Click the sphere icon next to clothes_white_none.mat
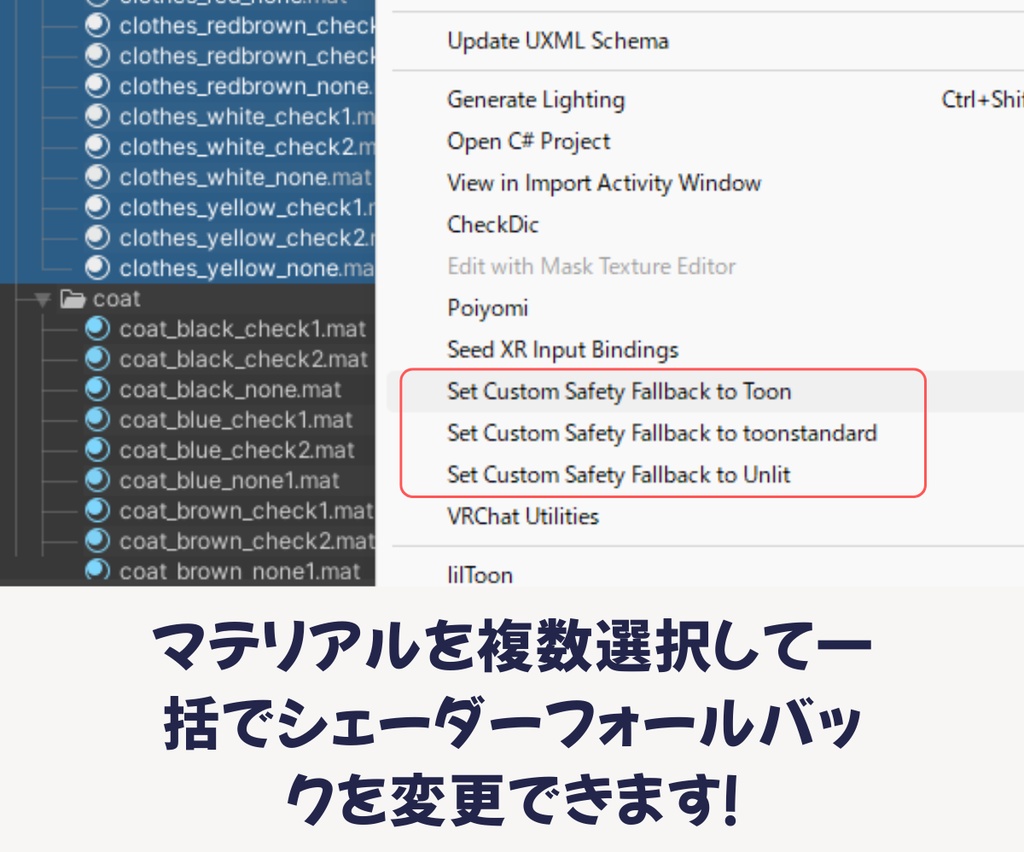The width and height of the screenshot is (1024, 852). (96, 177)
